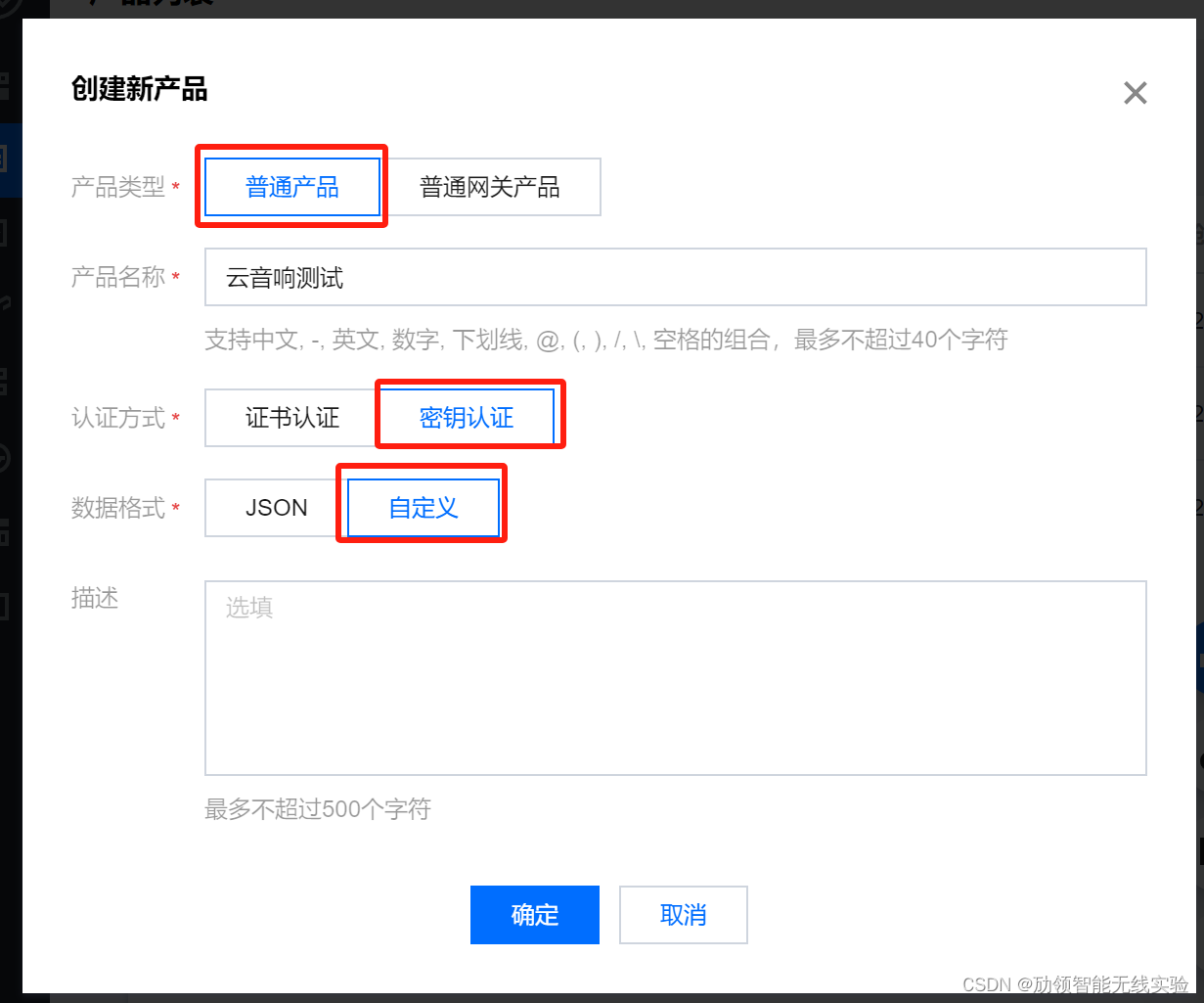This screenshot has width=1204, height=1003.
Task: Cancel with the 取消 button
Action: click(x=683, y=914)
